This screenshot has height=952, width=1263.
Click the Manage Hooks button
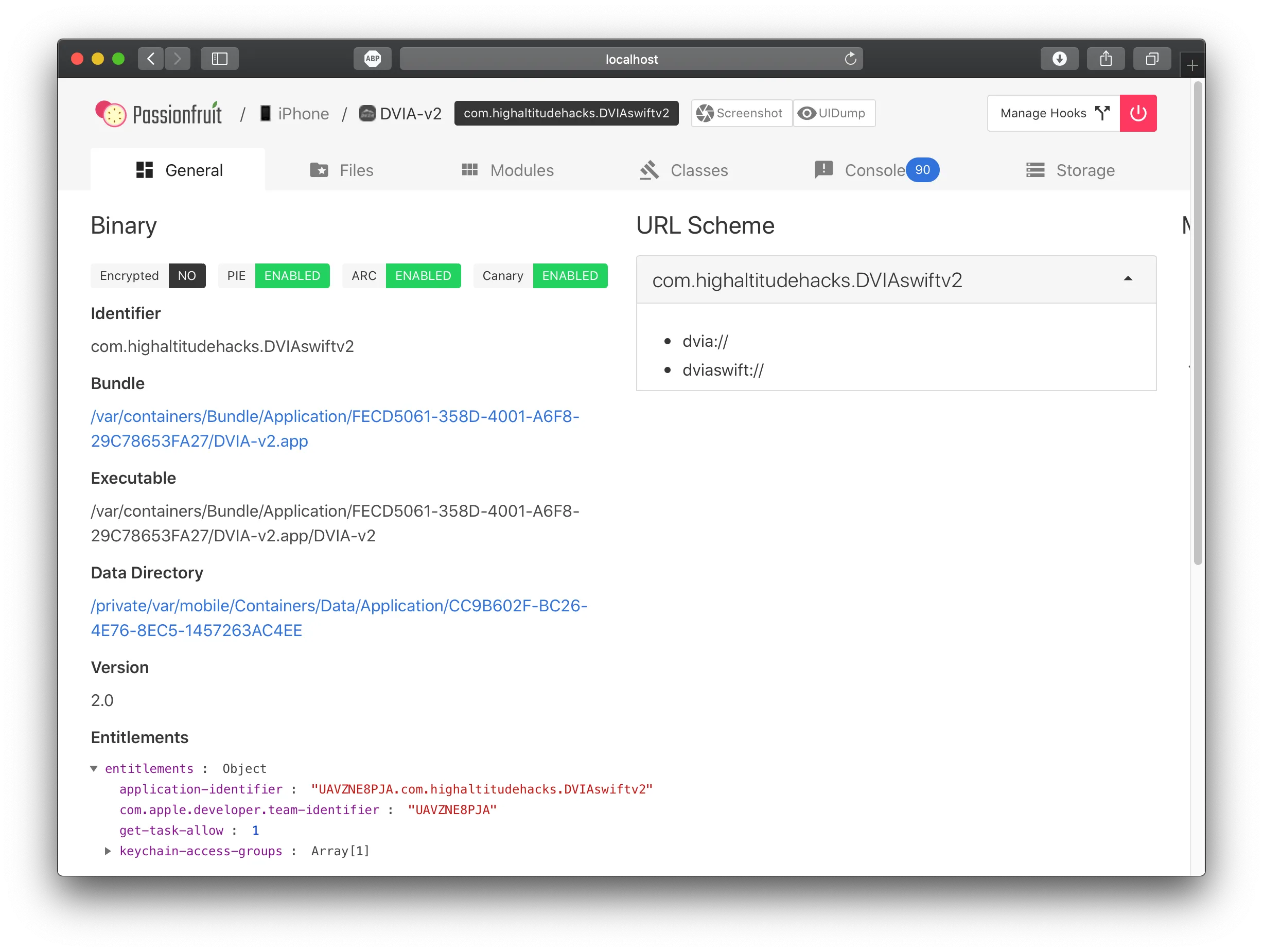pyautogui.click(x=1054, y=113)
